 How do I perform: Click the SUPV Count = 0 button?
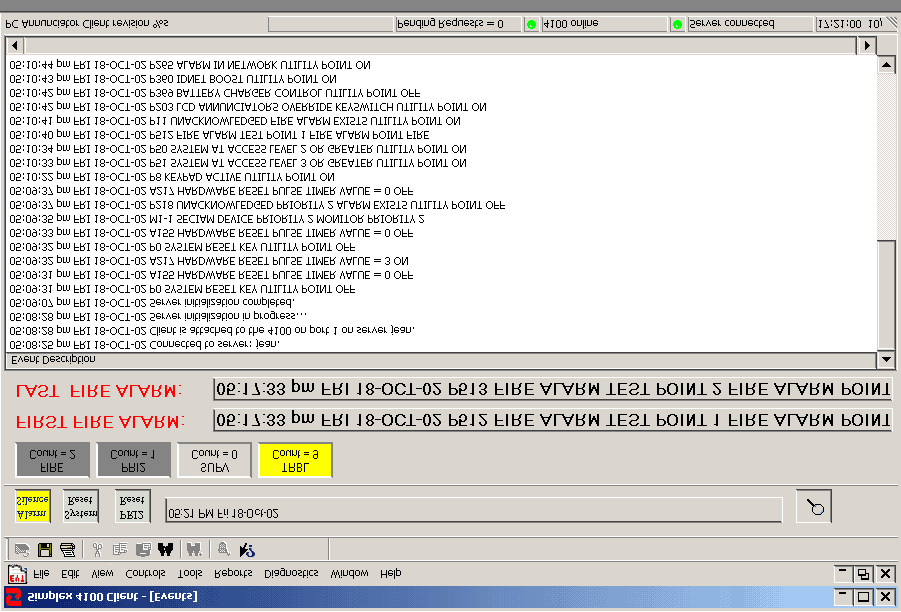214,460
